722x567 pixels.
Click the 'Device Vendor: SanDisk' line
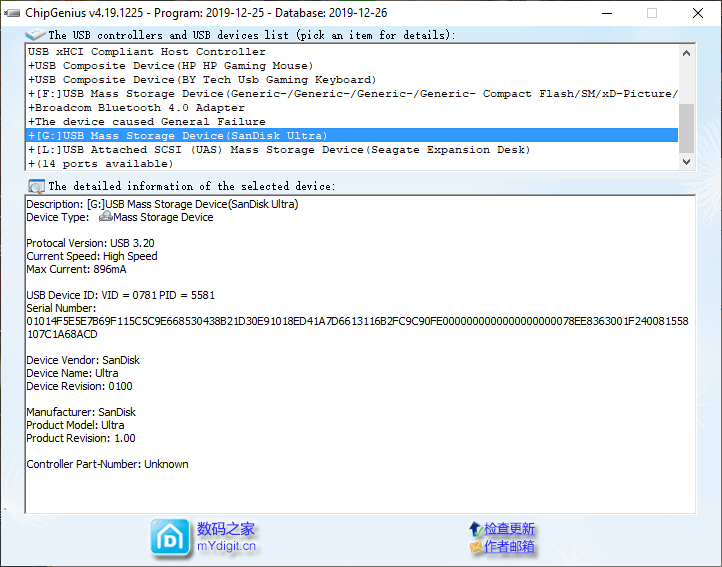click(83, 360)
